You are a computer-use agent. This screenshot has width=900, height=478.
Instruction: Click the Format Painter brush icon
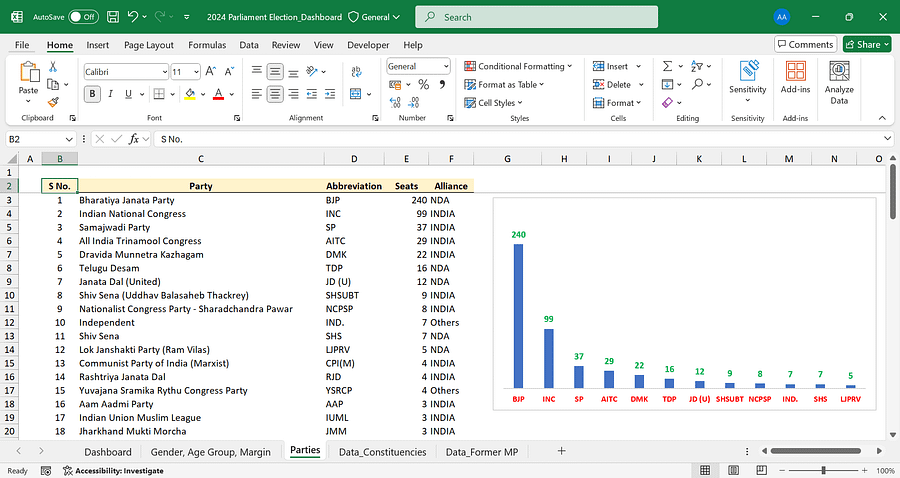[x=53, y=102]
